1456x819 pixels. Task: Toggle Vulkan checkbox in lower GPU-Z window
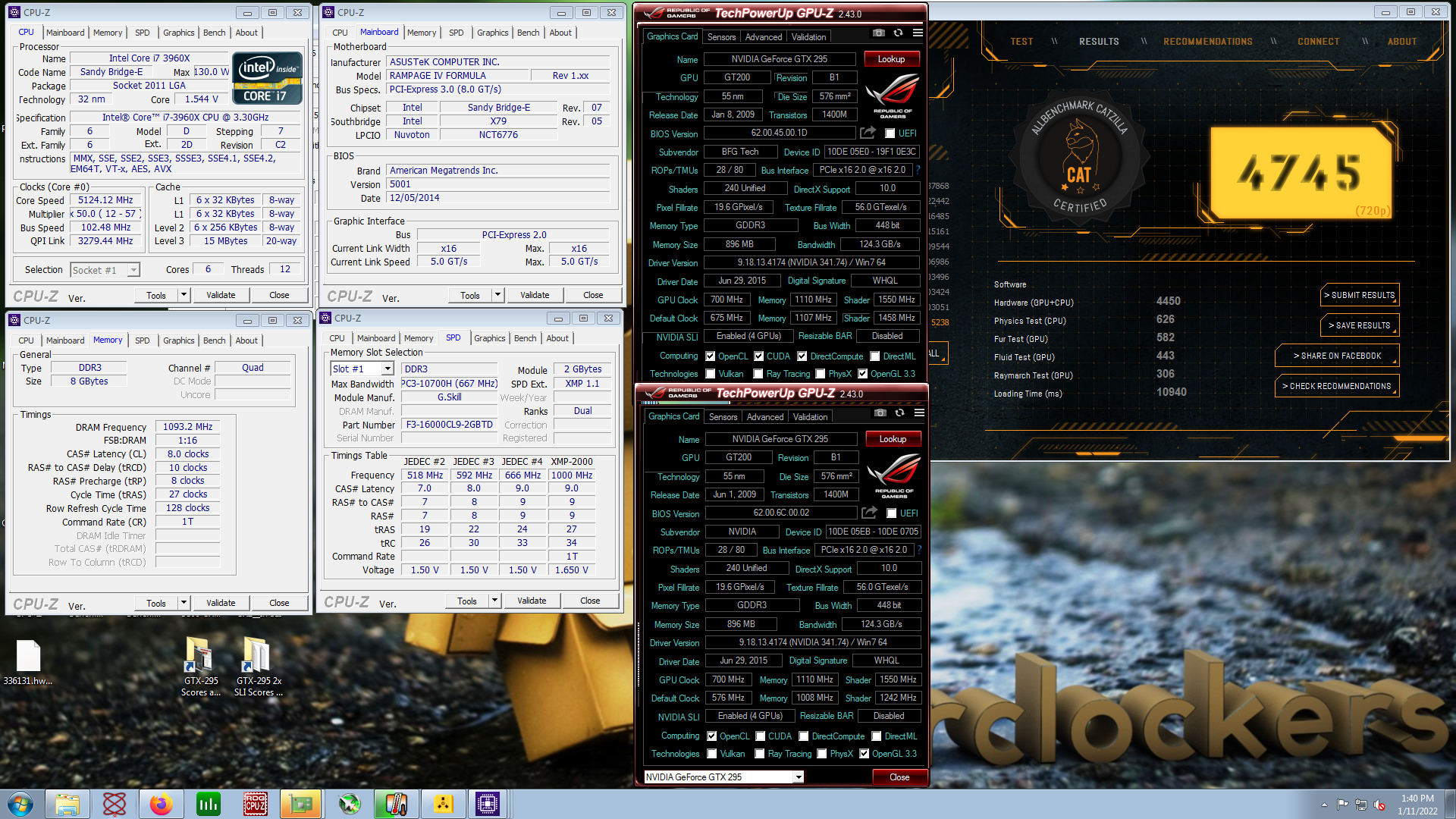[x=711, y=754]
